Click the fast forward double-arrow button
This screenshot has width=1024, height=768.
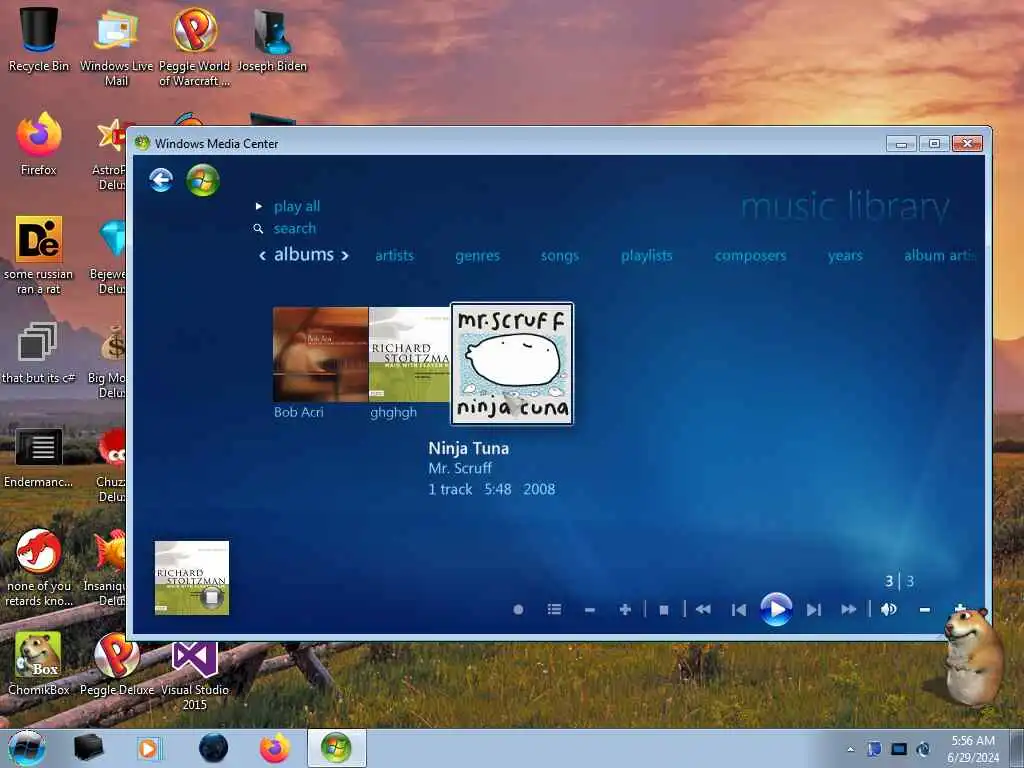(848, 609)
